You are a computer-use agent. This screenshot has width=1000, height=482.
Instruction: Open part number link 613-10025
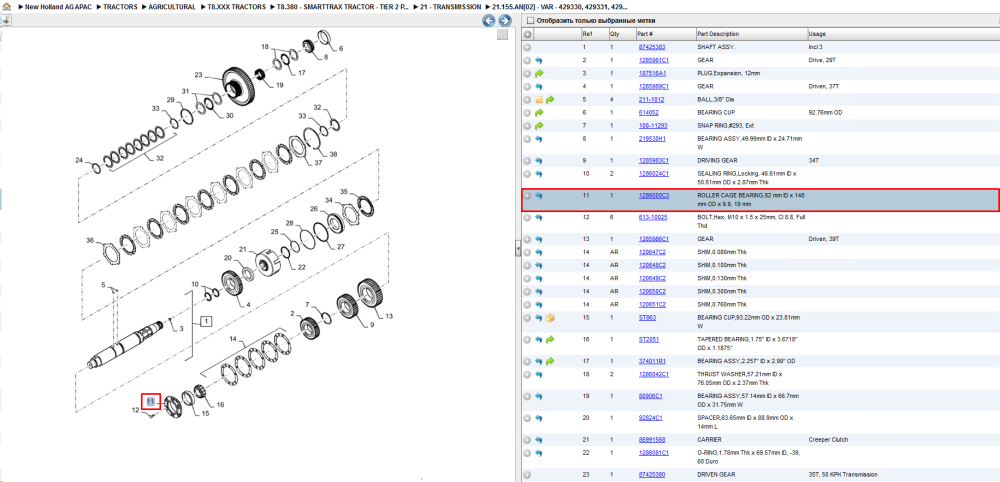click(652, 217)
